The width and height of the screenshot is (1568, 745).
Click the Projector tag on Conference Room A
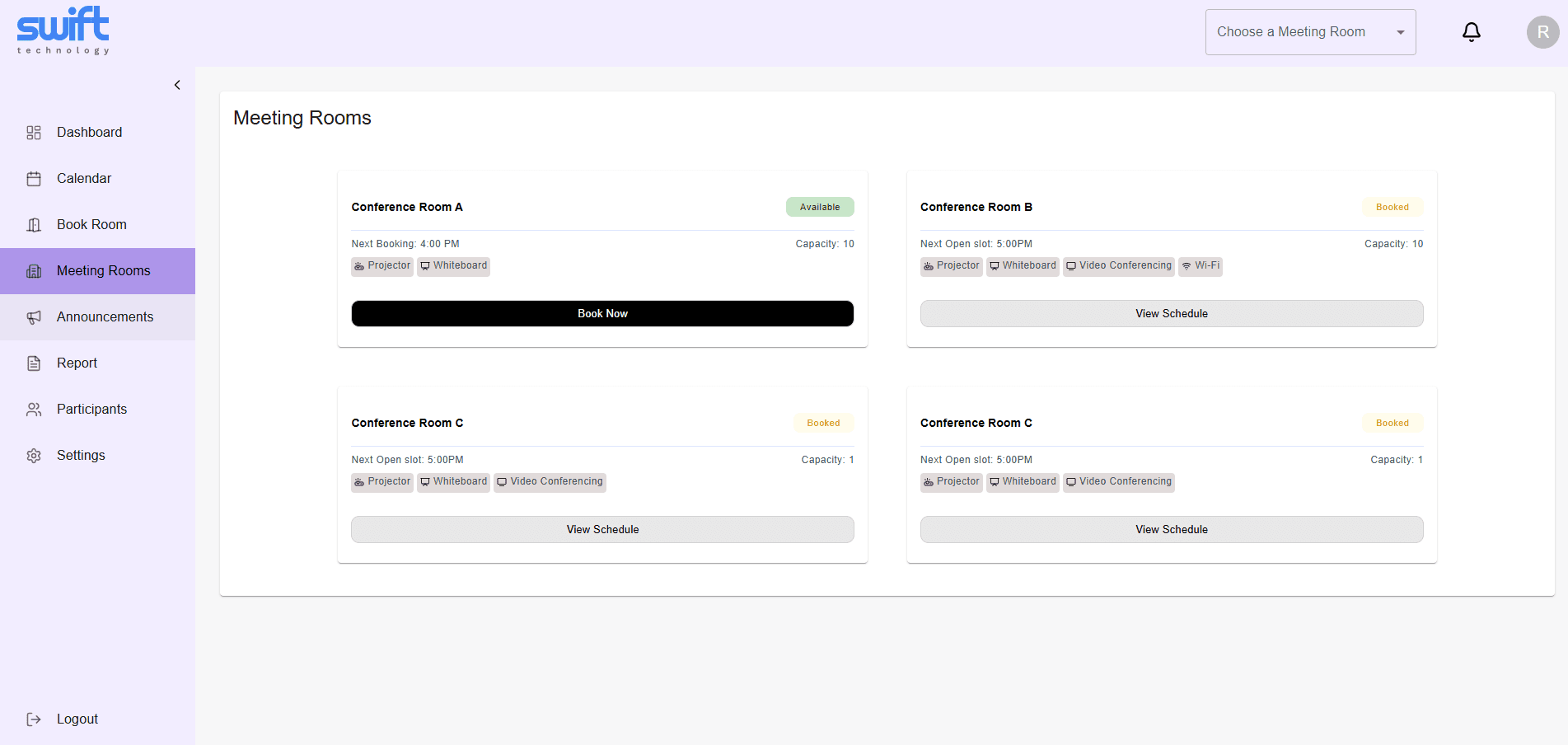pos(382,266)
